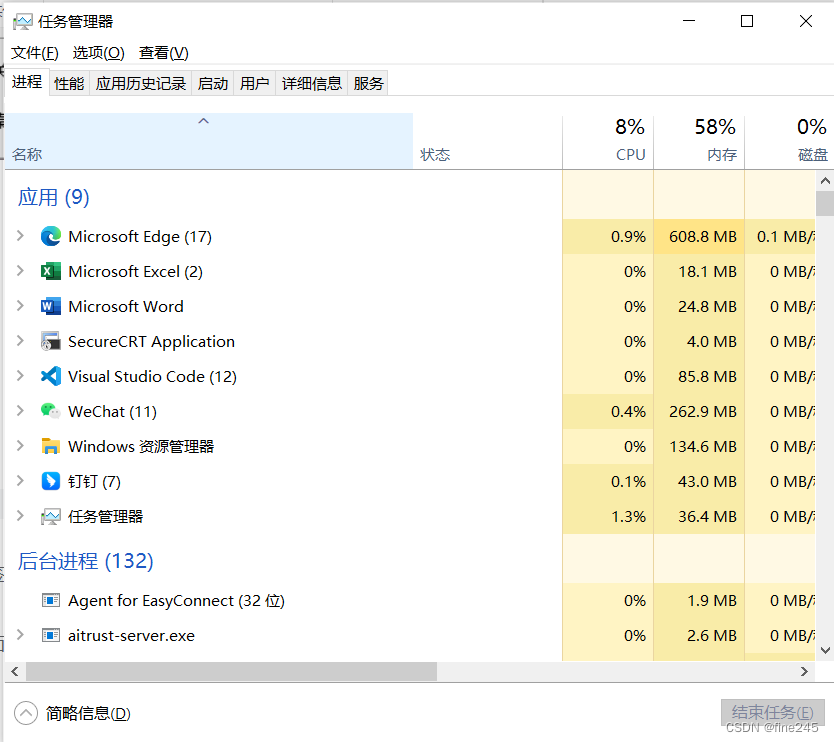This screenshot has width=834, height=742.
Task: Expand the WeChat (11) process group
Action: (20, 411)
